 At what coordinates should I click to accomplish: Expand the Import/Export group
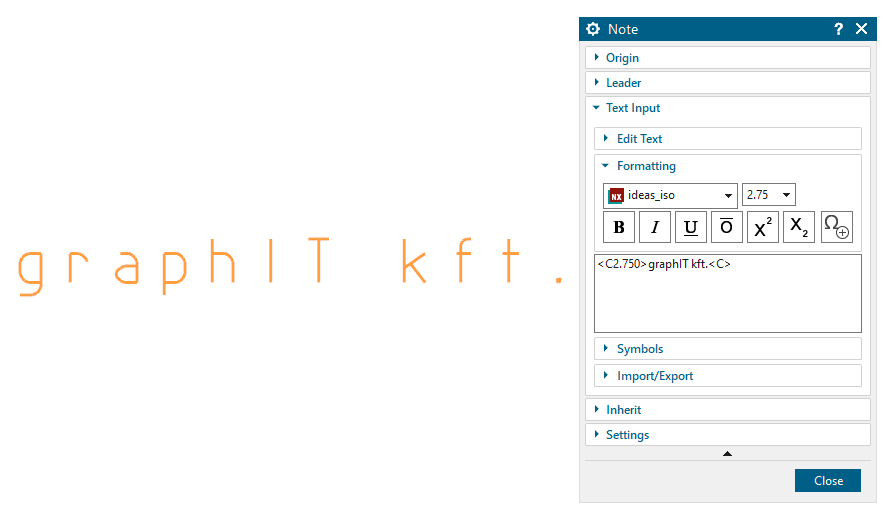(x=655, y=376)
